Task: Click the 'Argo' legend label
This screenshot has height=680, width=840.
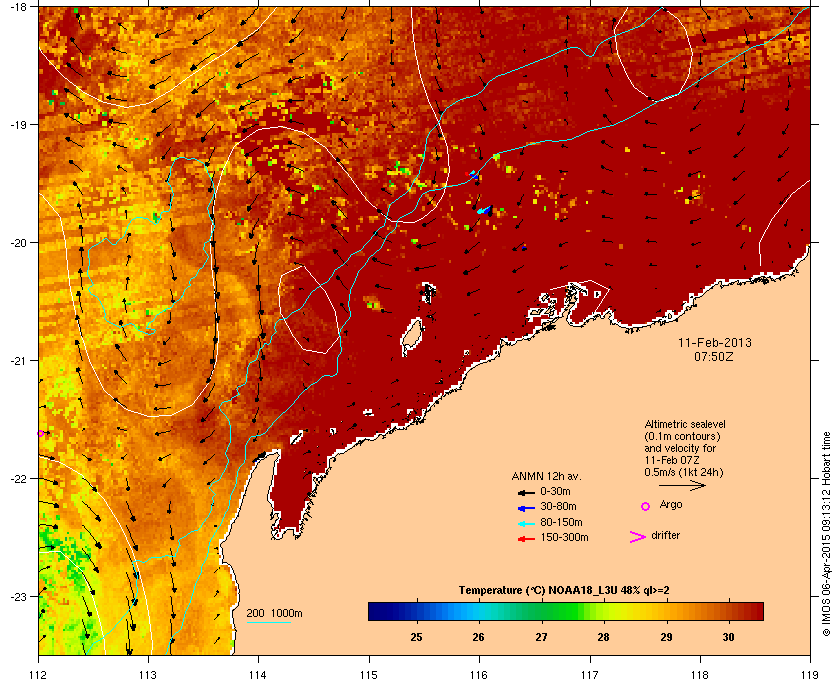Action: (x=671, y=504)
